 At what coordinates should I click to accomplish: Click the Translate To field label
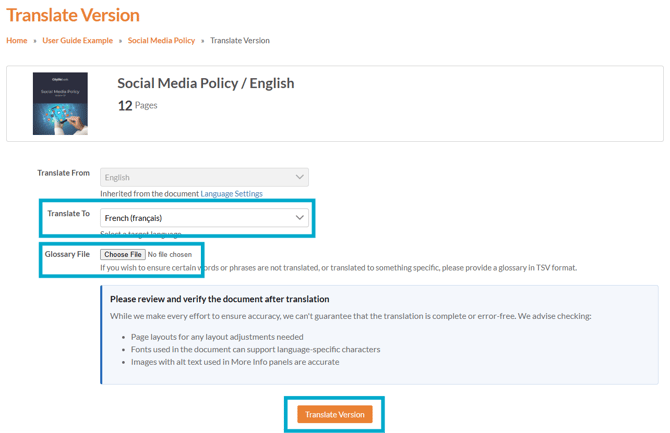pyautogui.click(x=68, y=214)
